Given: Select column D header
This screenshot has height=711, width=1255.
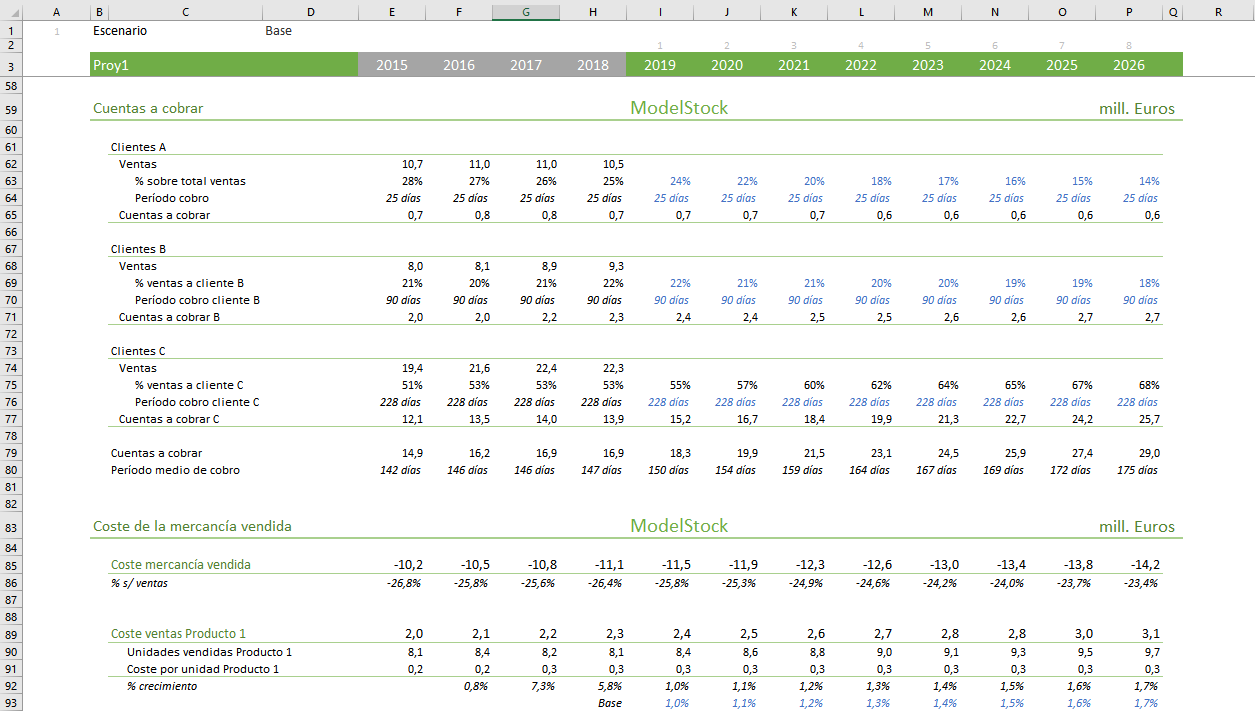Looking at the screenshot, I should (x=310, y=12).
